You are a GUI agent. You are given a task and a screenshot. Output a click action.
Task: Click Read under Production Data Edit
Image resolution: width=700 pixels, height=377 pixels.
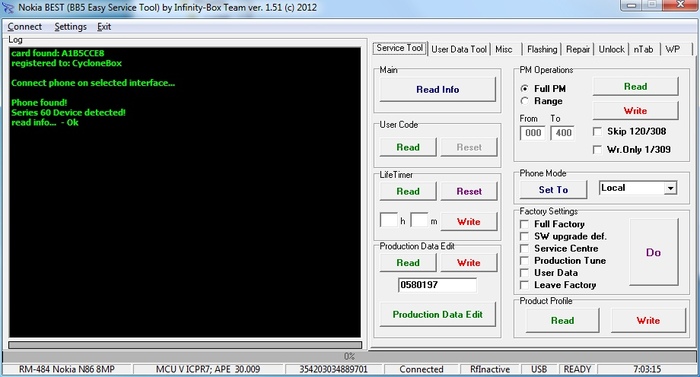pos(408,263)
